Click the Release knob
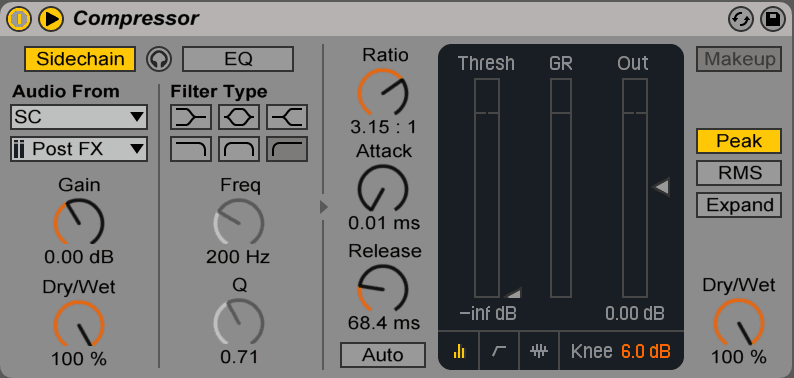The width and height of the screenshot is (794, 378). point(383,288)
